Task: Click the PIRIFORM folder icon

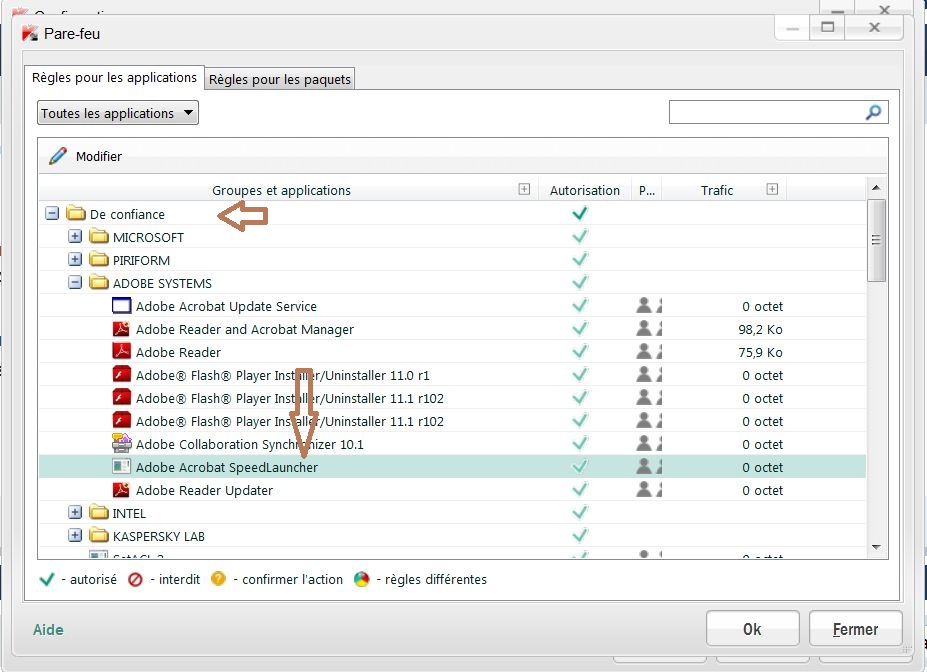Action: [99, 259]
